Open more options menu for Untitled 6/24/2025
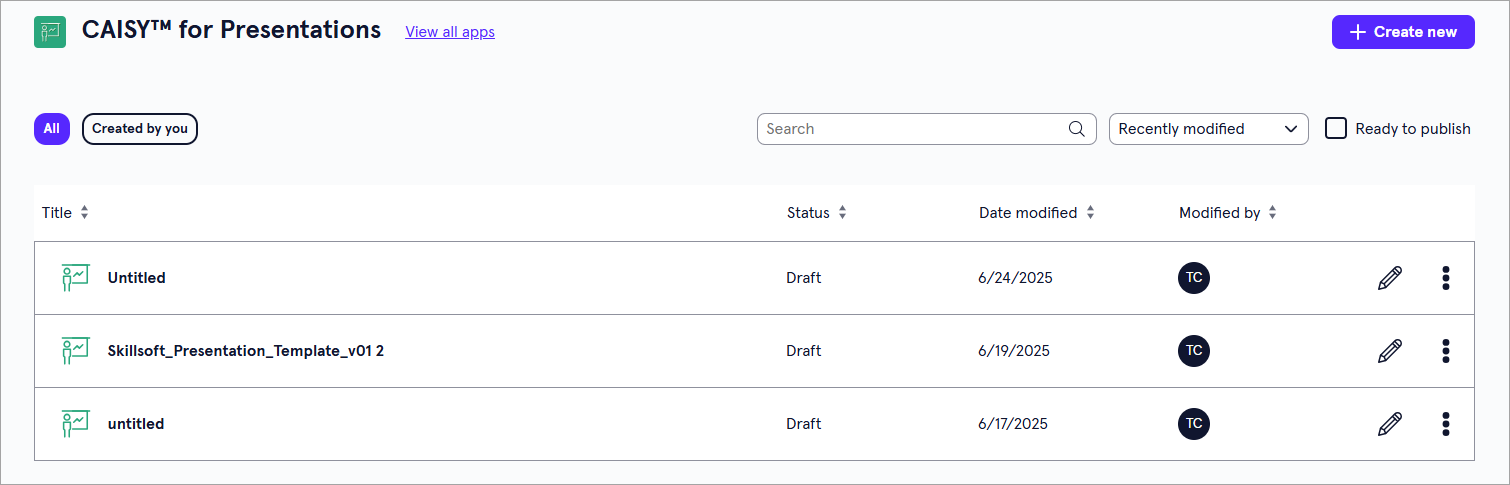This screenshot has width=1510, height=485. [1446, 278]
